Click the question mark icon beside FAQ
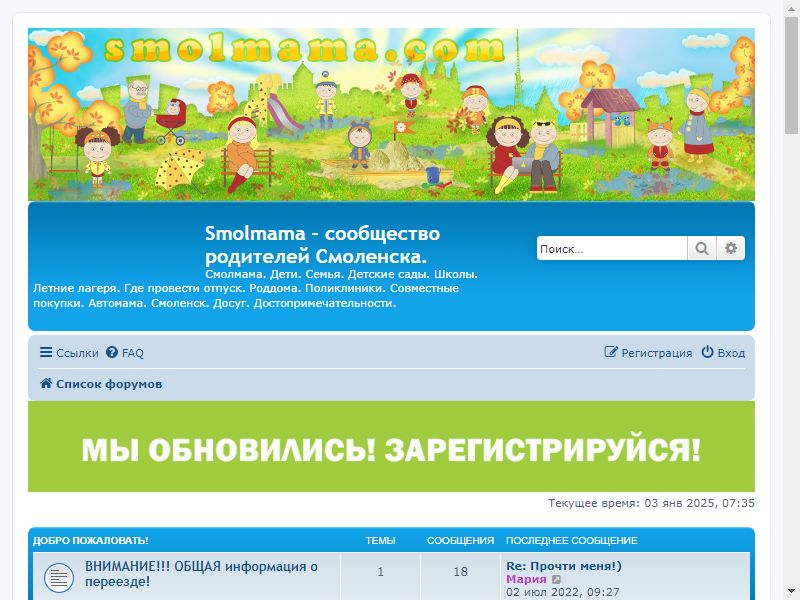 (112, 352)
